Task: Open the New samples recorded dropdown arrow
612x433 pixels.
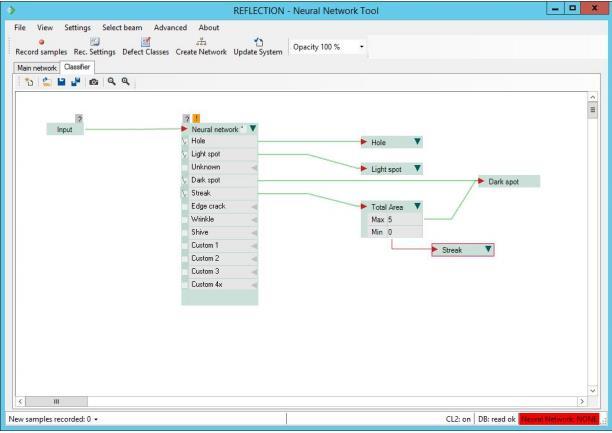Action: coord(96,420)
